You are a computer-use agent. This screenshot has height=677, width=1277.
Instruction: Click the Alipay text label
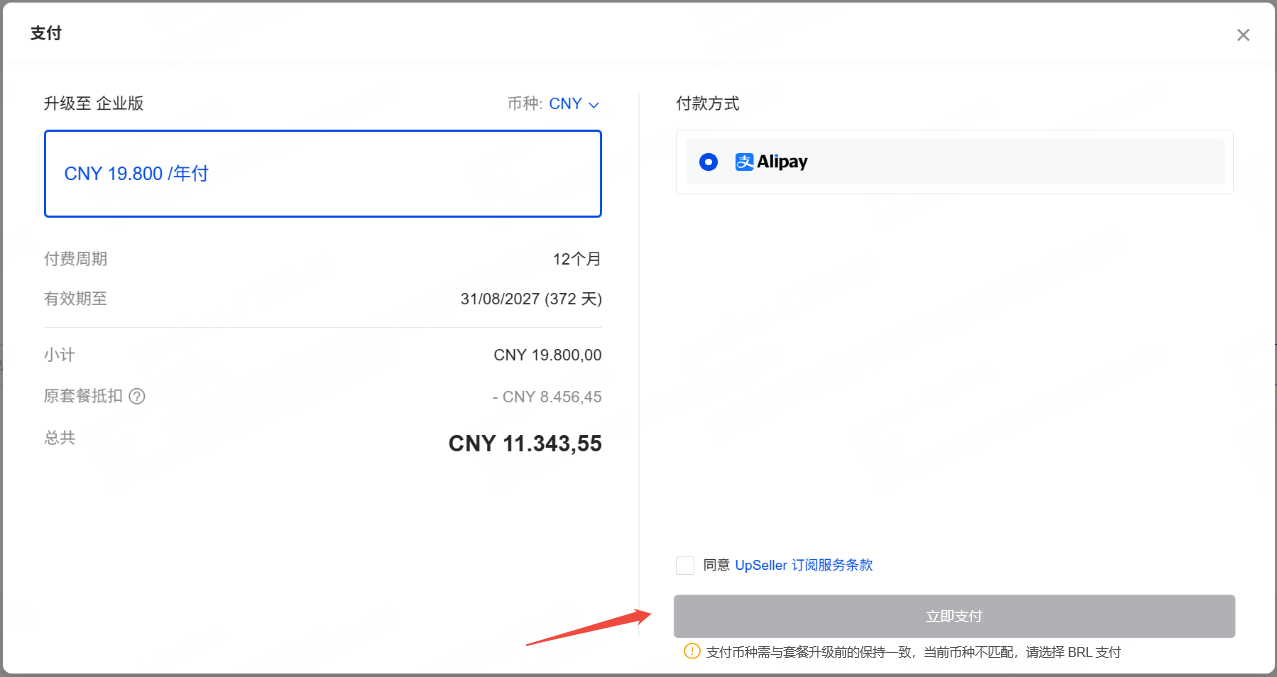point(782,162)
